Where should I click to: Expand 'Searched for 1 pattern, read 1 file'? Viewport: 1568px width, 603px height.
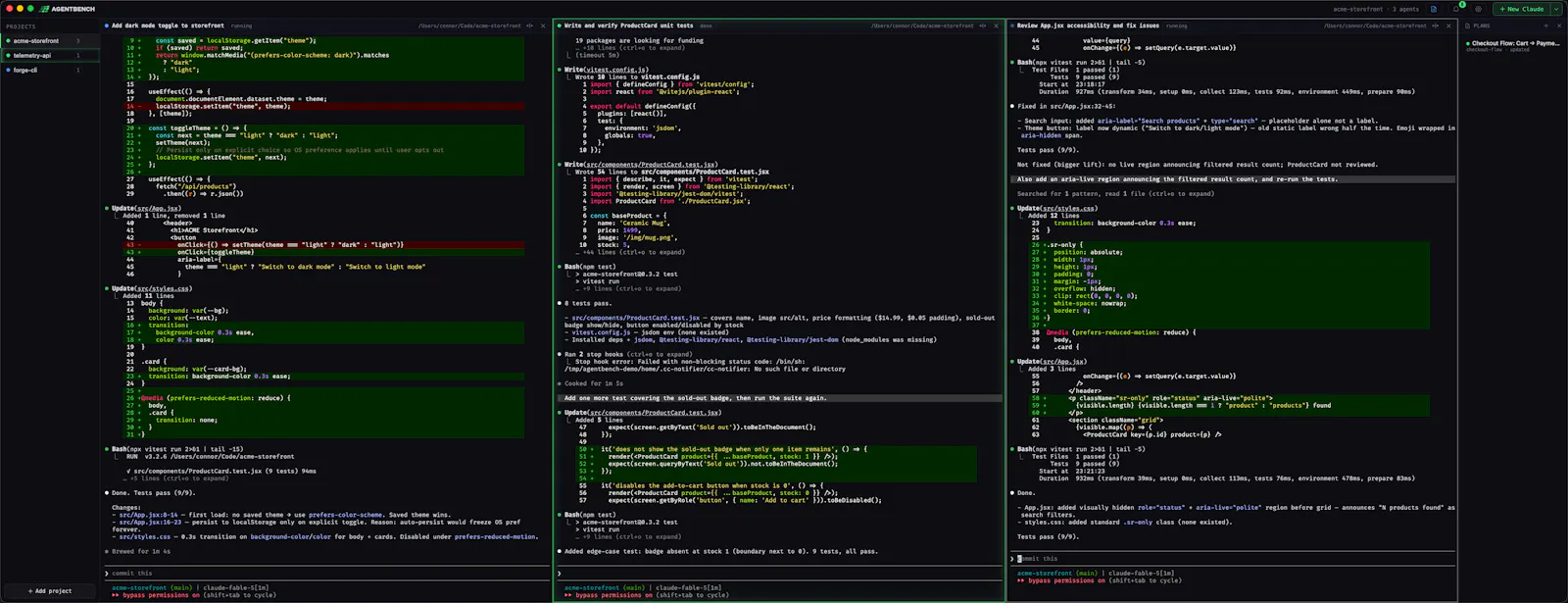tap(1115, 194)
